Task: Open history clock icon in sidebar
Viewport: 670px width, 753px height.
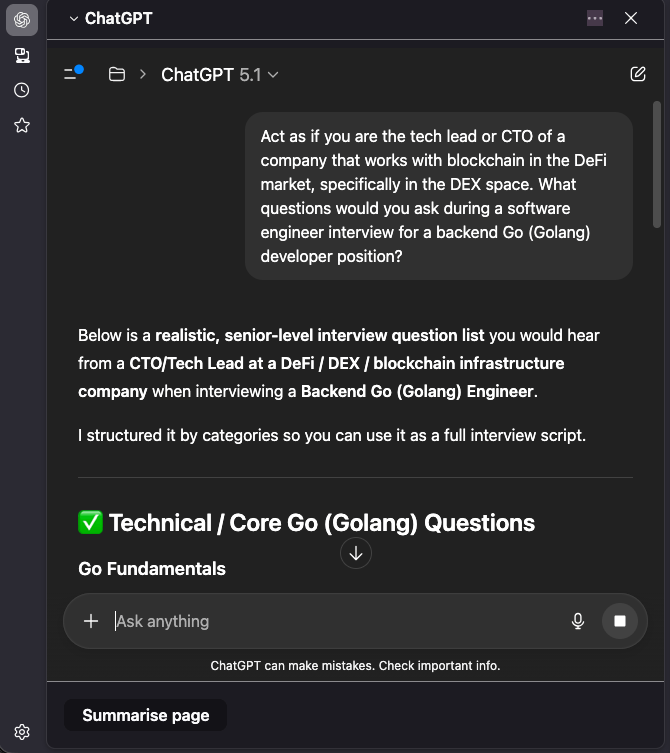Action: pyautogui.click(x=22, y=90)
